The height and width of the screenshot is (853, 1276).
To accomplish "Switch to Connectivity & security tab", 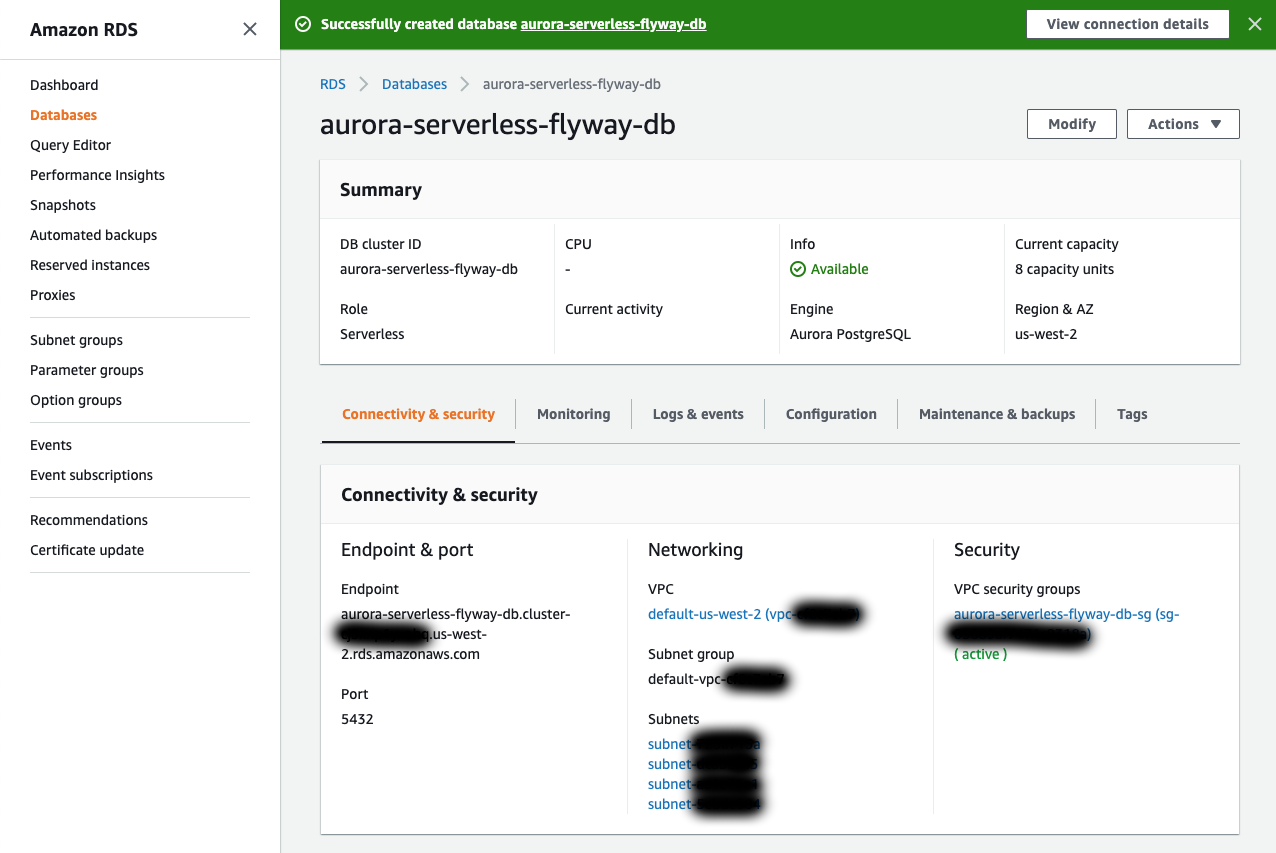I will coord(418,414).
